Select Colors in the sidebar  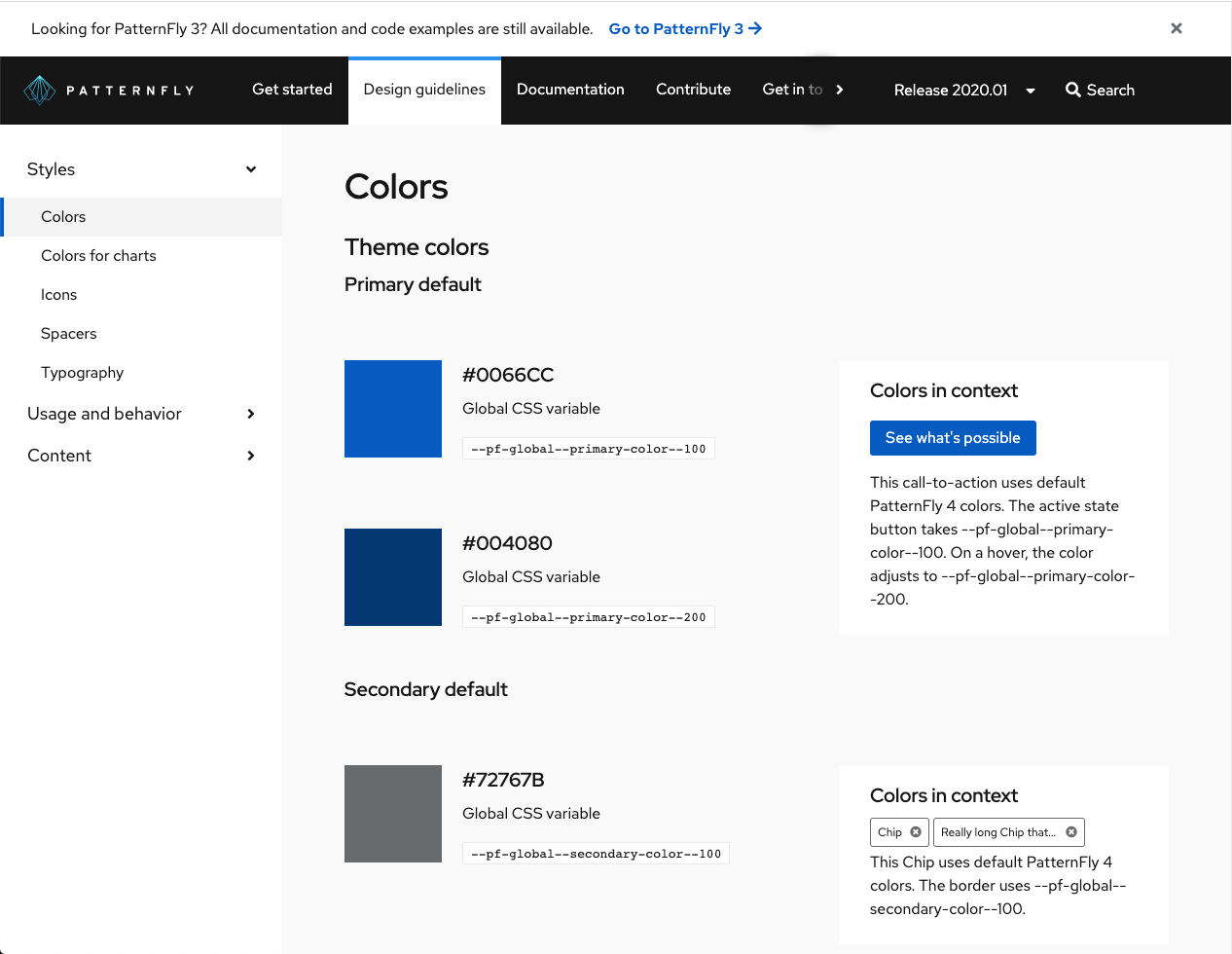coord(141,217)
